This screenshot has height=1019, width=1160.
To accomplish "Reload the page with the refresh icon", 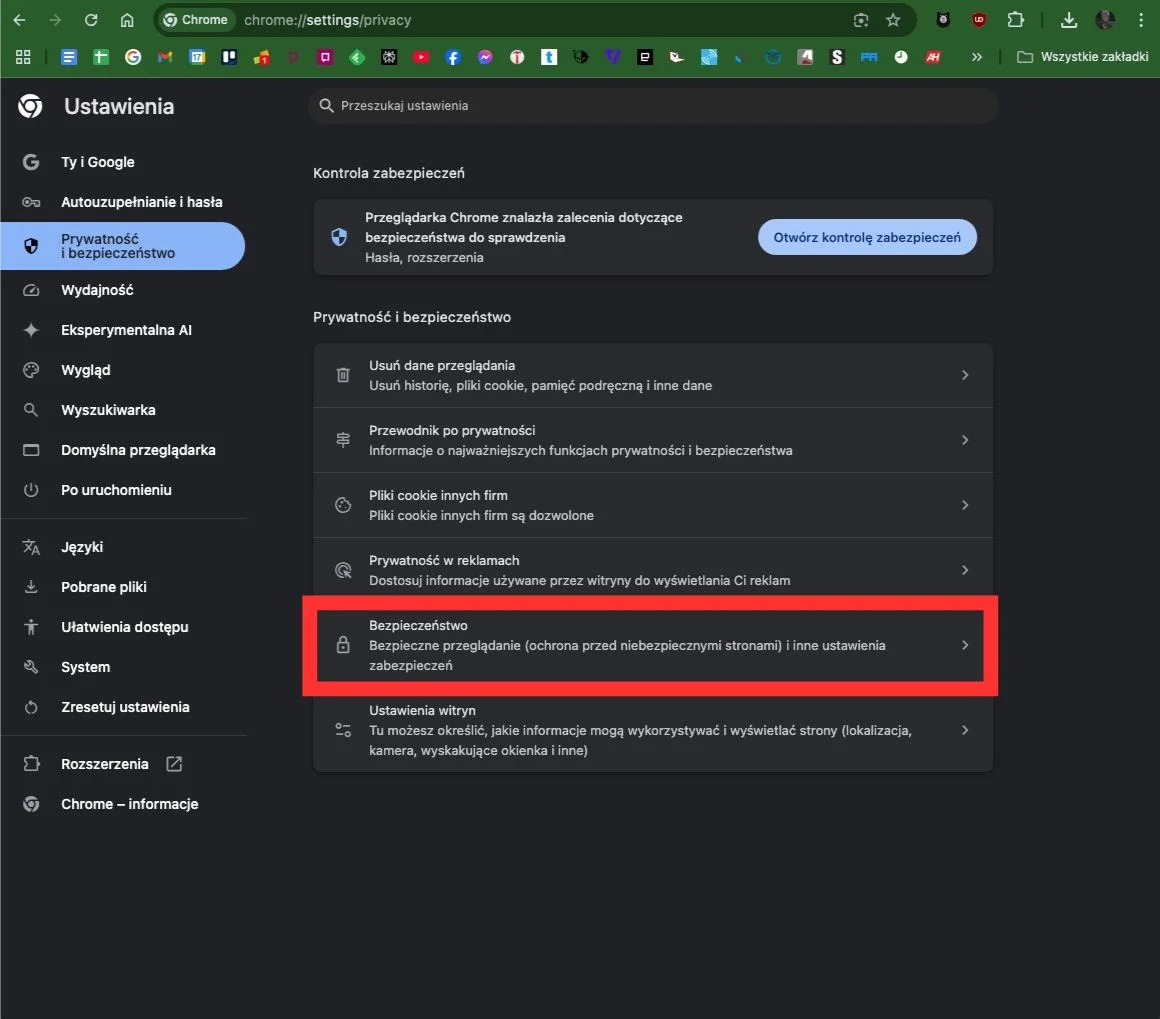I will coord(91,20).
